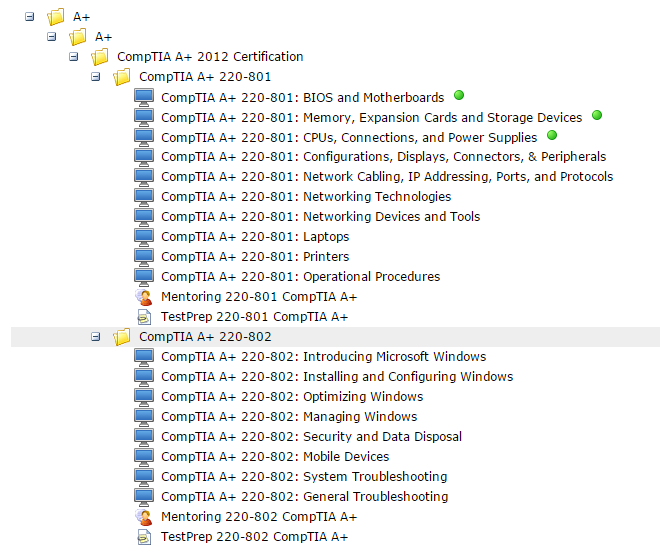Open Network Cabling, IP Addressing, Ports, Protocols
The width and height of the screenshot is (660, 552).
pos(387,176)
